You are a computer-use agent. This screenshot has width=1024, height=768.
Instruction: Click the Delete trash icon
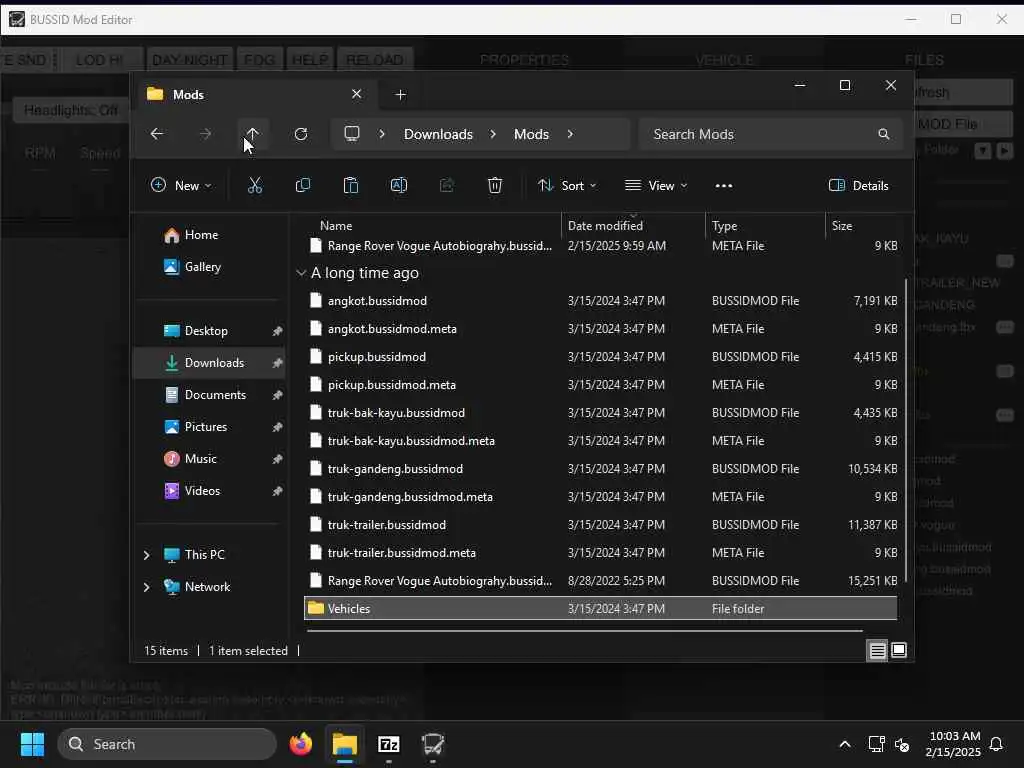pos(495,185)
